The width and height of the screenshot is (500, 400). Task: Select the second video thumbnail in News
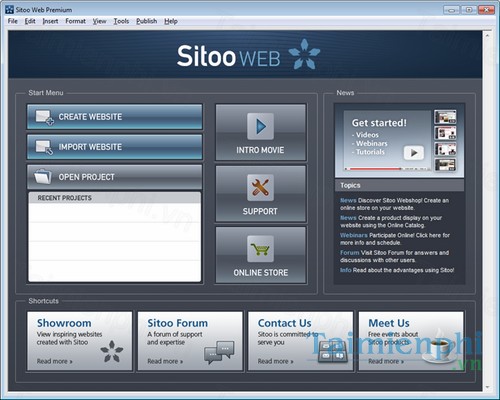point(445,133)
